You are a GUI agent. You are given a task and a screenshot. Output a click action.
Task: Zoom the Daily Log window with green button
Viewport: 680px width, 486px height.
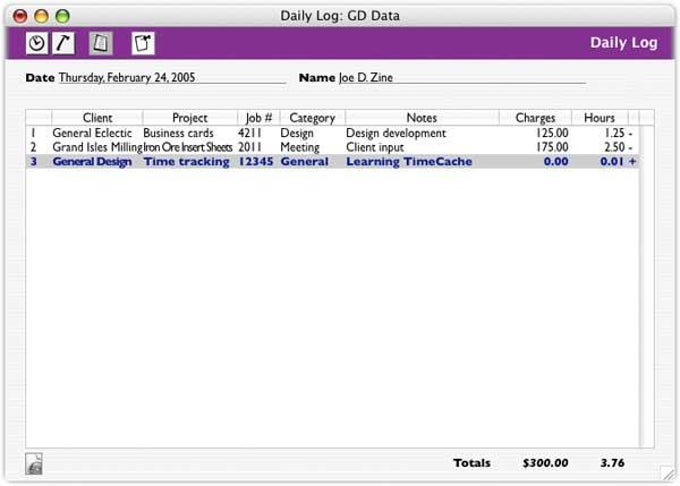pyautogui.click(x=62, y=16)
